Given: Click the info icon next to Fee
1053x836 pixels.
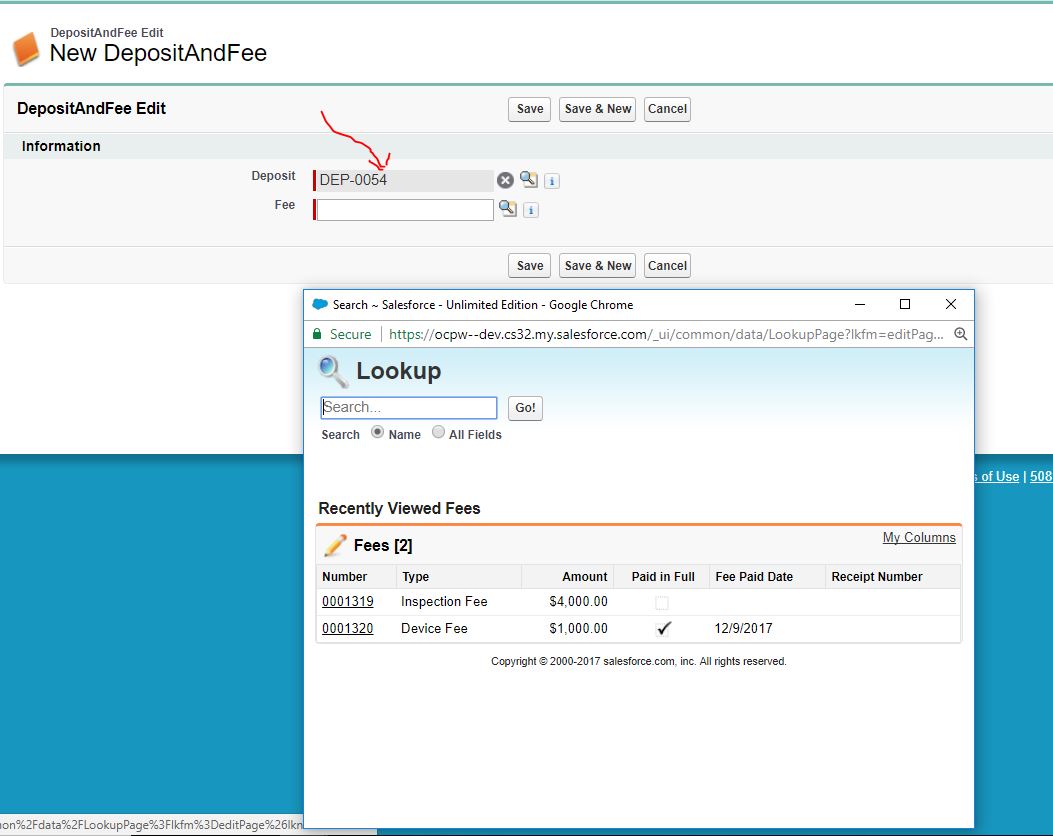Looking at the screenshot, I should 531,210.
